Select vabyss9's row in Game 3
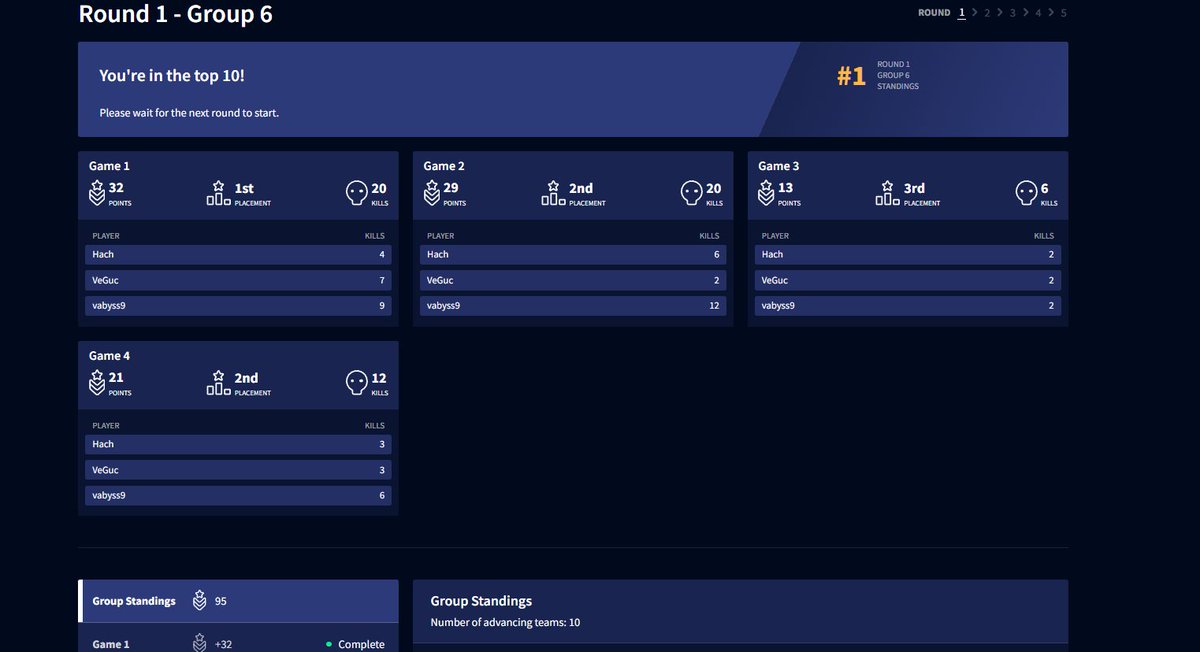Image resolution: width=1200 pixels, height=652 pixels. pyautogui.click(x=908, y=306)
